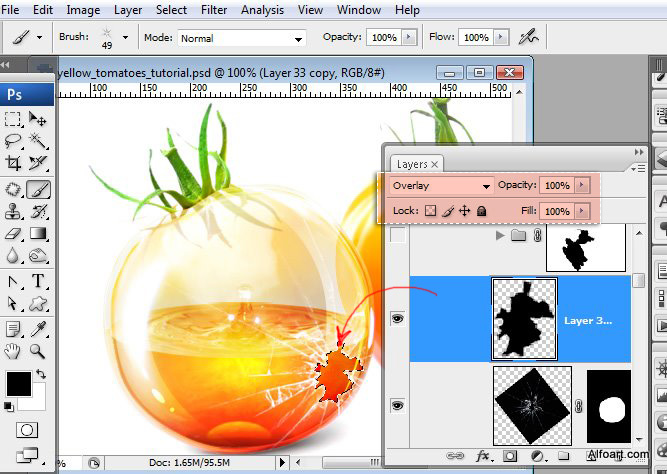This screenshot has height=474, width=667.
Task: Open the brush Mode dropdown
Action: [x=240, y=38]
